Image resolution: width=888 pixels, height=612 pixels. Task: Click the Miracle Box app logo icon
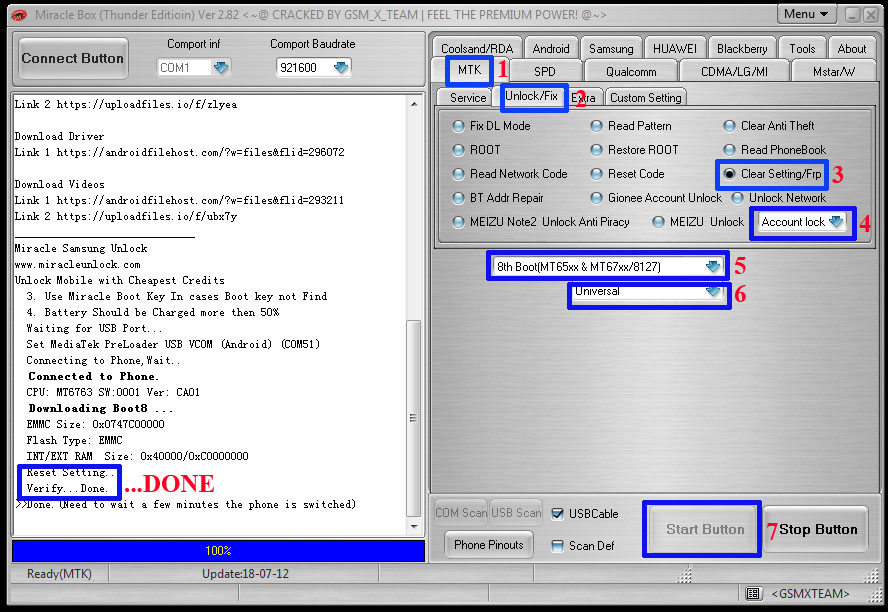pyautogui.click(x=18, y=15)
